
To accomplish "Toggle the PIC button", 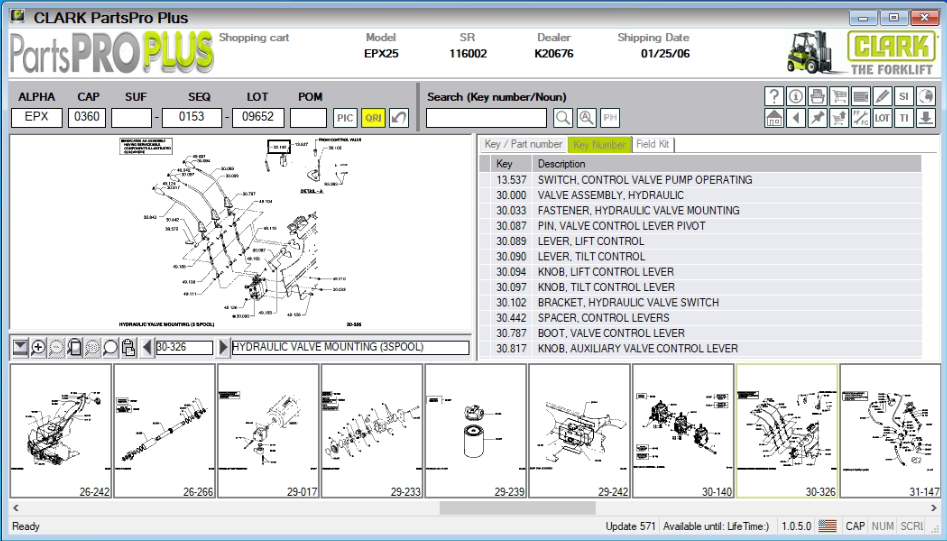I will (345, 118).
